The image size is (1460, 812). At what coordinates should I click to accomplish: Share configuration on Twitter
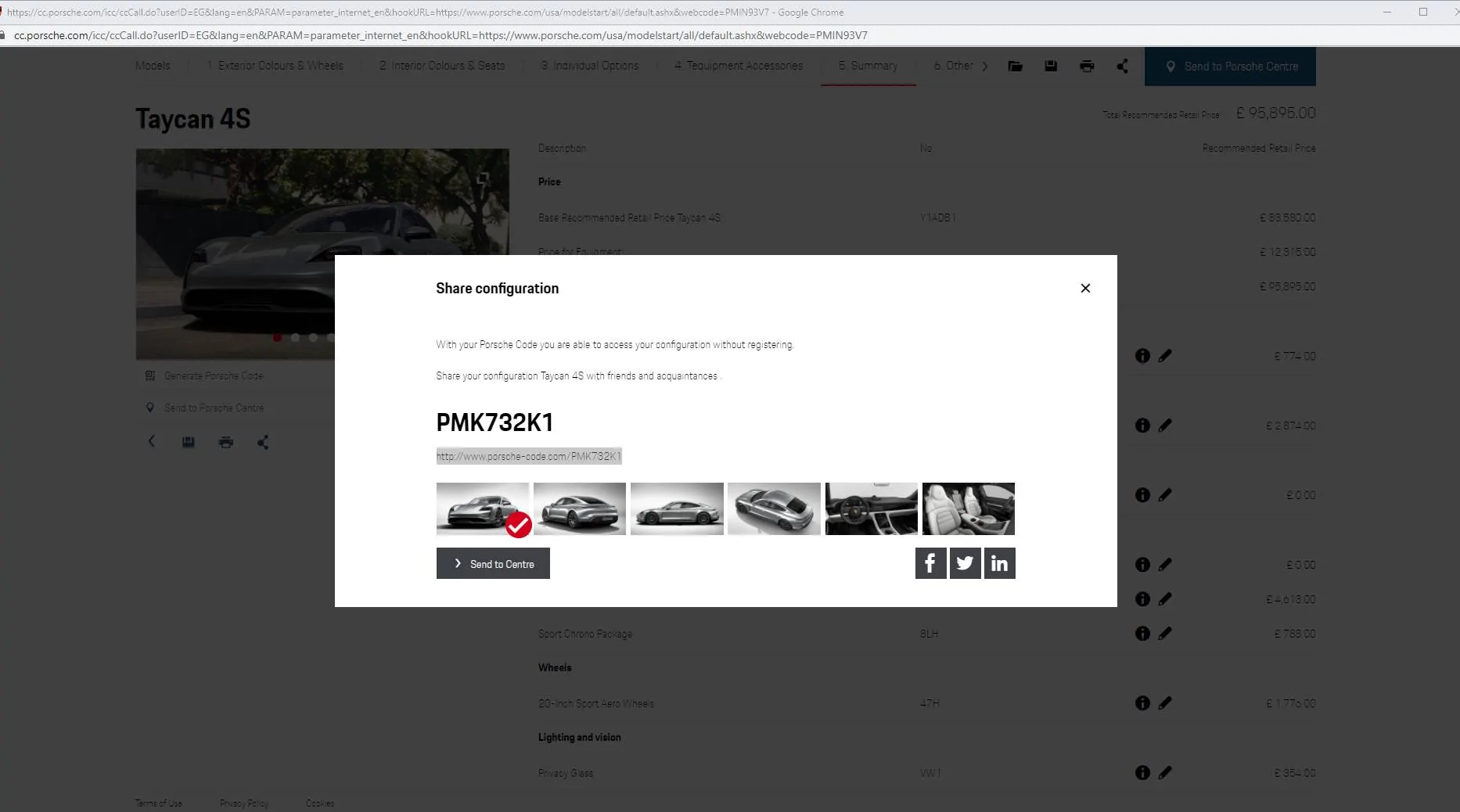[x=965, y=563]
